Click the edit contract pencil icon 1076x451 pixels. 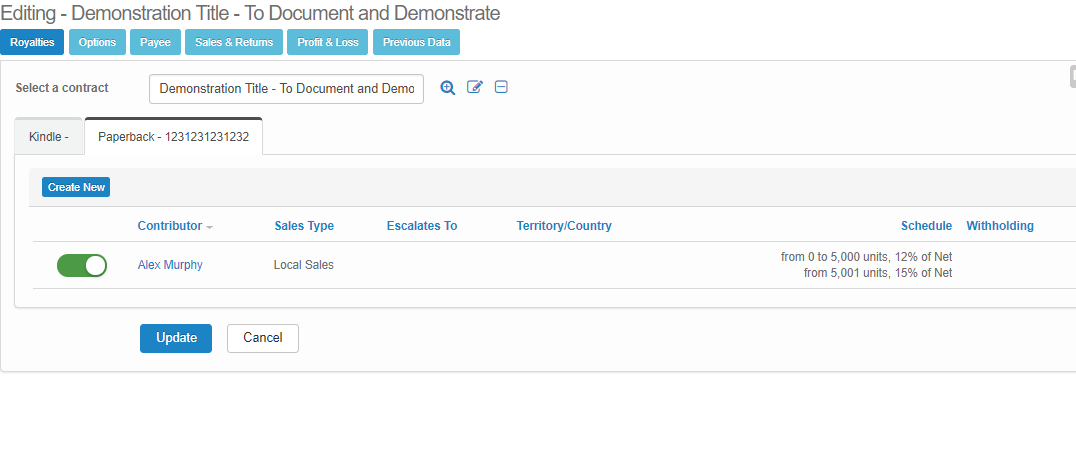click(475, 88)
